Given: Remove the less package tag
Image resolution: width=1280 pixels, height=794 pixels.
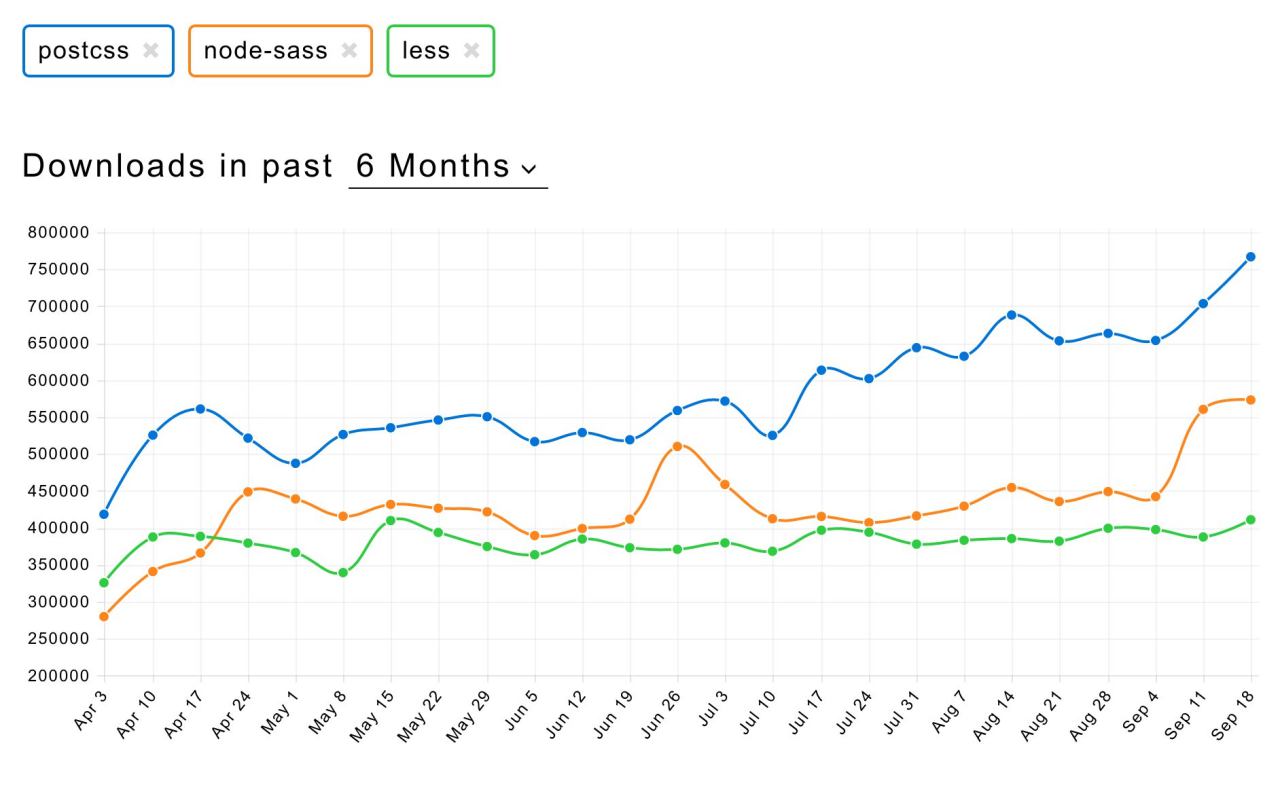Looking at the screenshot, I should tap(471, 51).
